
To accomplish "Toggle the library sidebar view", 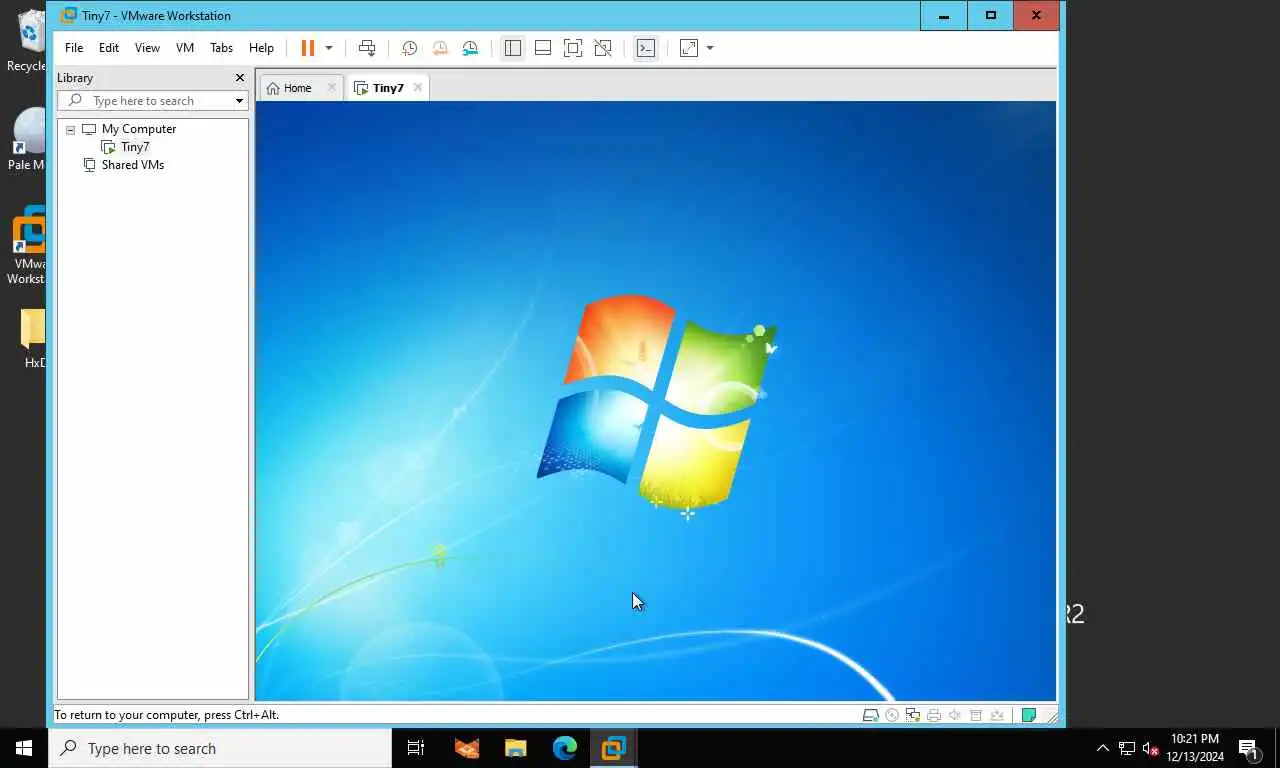I will tap(513, 48).
